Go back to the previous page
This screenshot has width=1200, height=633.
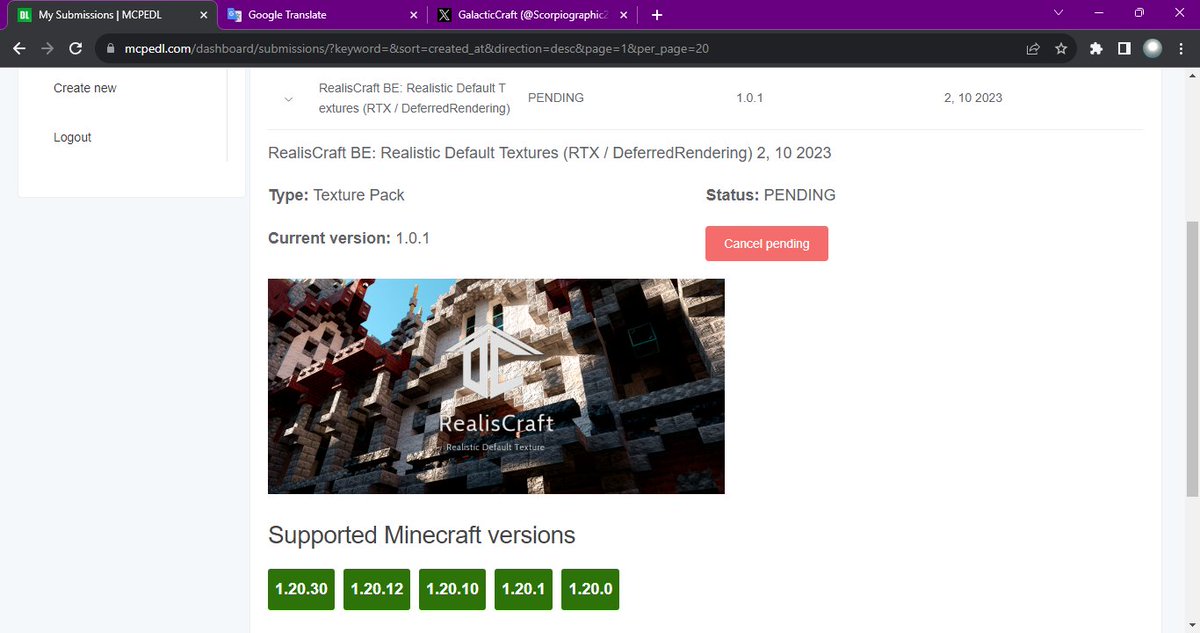click(19, 48)
